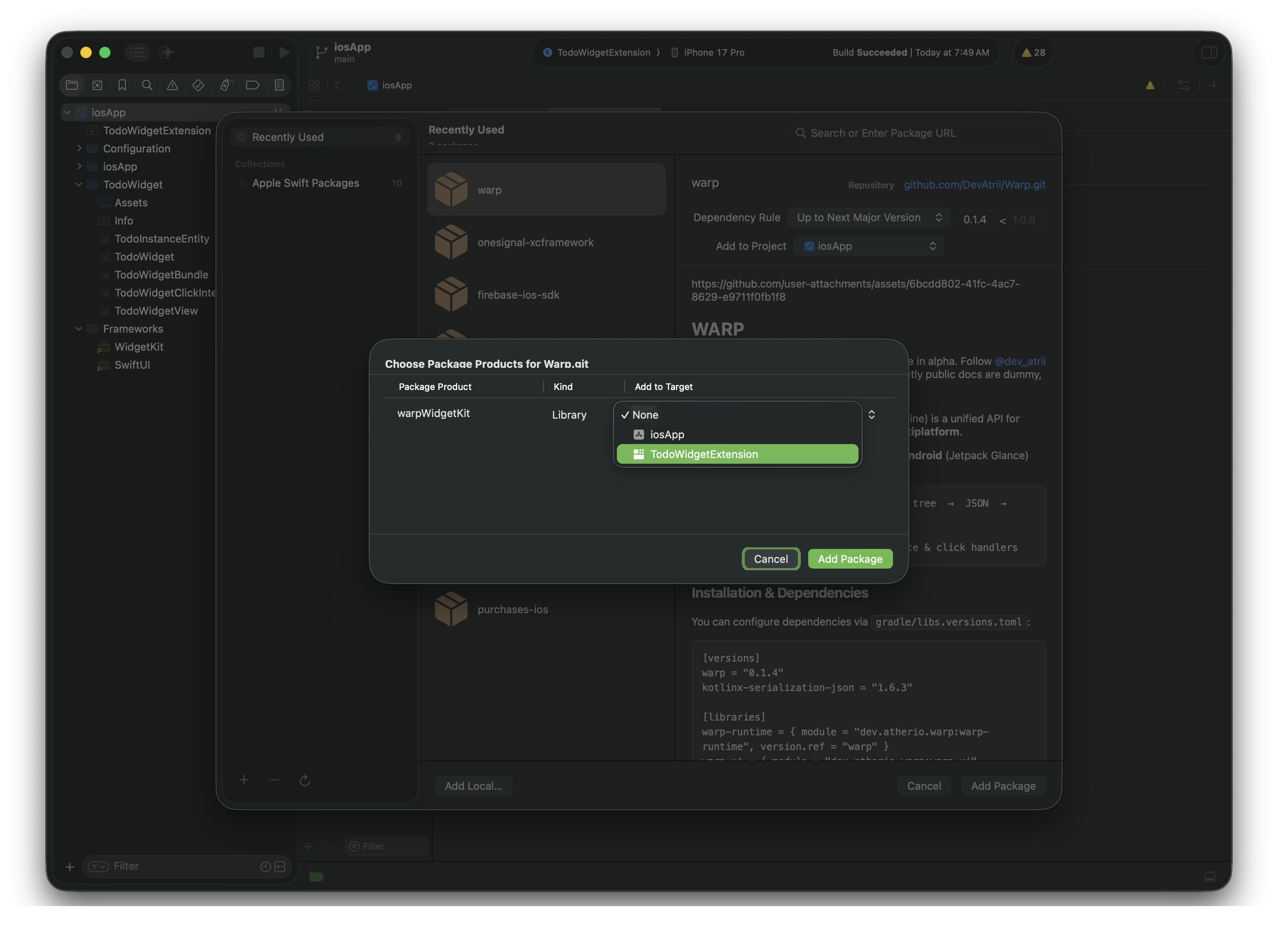1278x952 pixels.
Task: Click the bottom Add Package button in the browser
Action: click(1003, 786)
